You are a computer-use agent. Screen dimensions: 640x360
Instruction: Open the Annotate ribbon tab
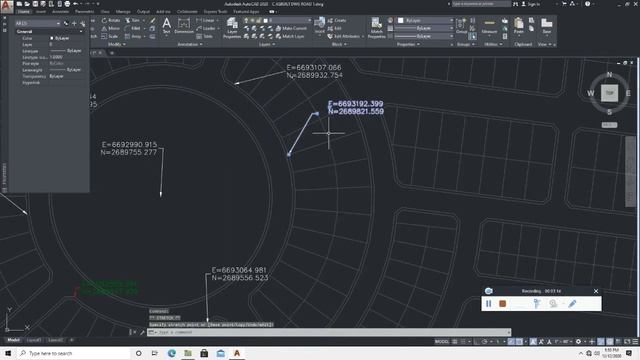coord(60,12)
